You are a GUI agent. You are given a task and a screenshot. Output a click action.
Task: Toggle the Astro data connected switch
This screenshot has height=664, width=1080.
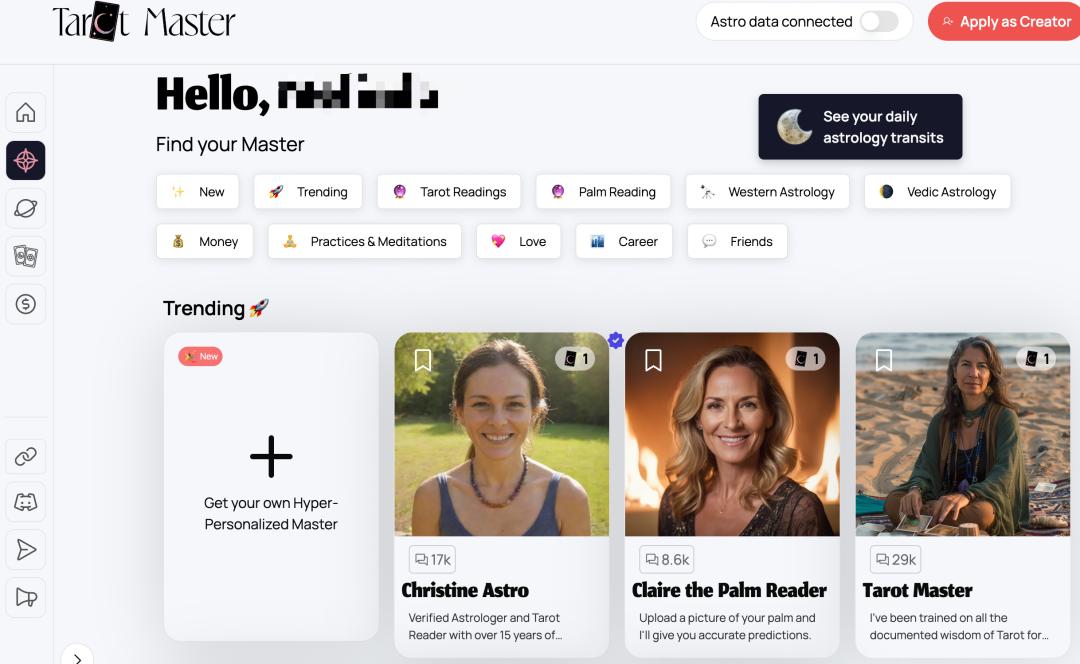coord(879,21)
